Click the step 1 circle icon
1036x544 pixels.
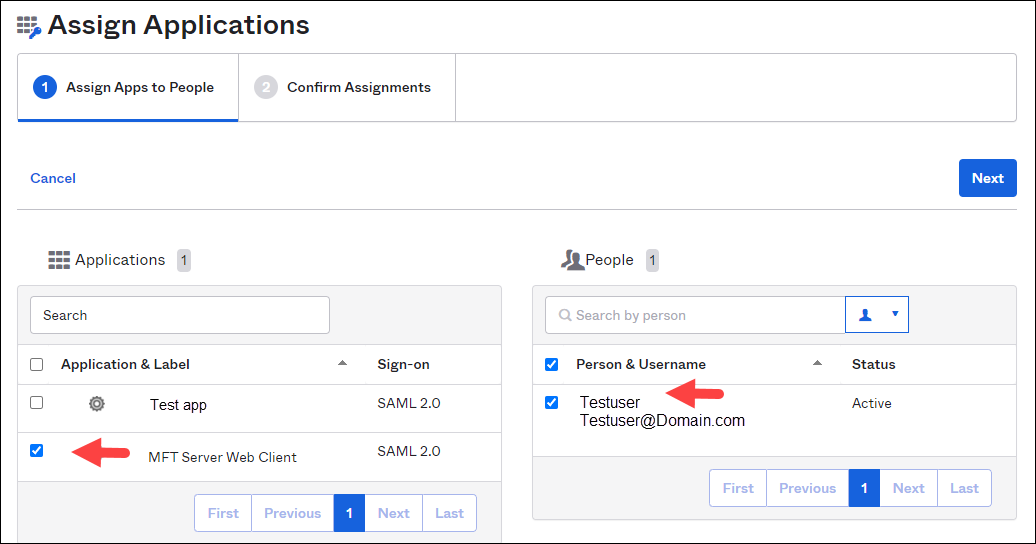click(x=44, y=88)
